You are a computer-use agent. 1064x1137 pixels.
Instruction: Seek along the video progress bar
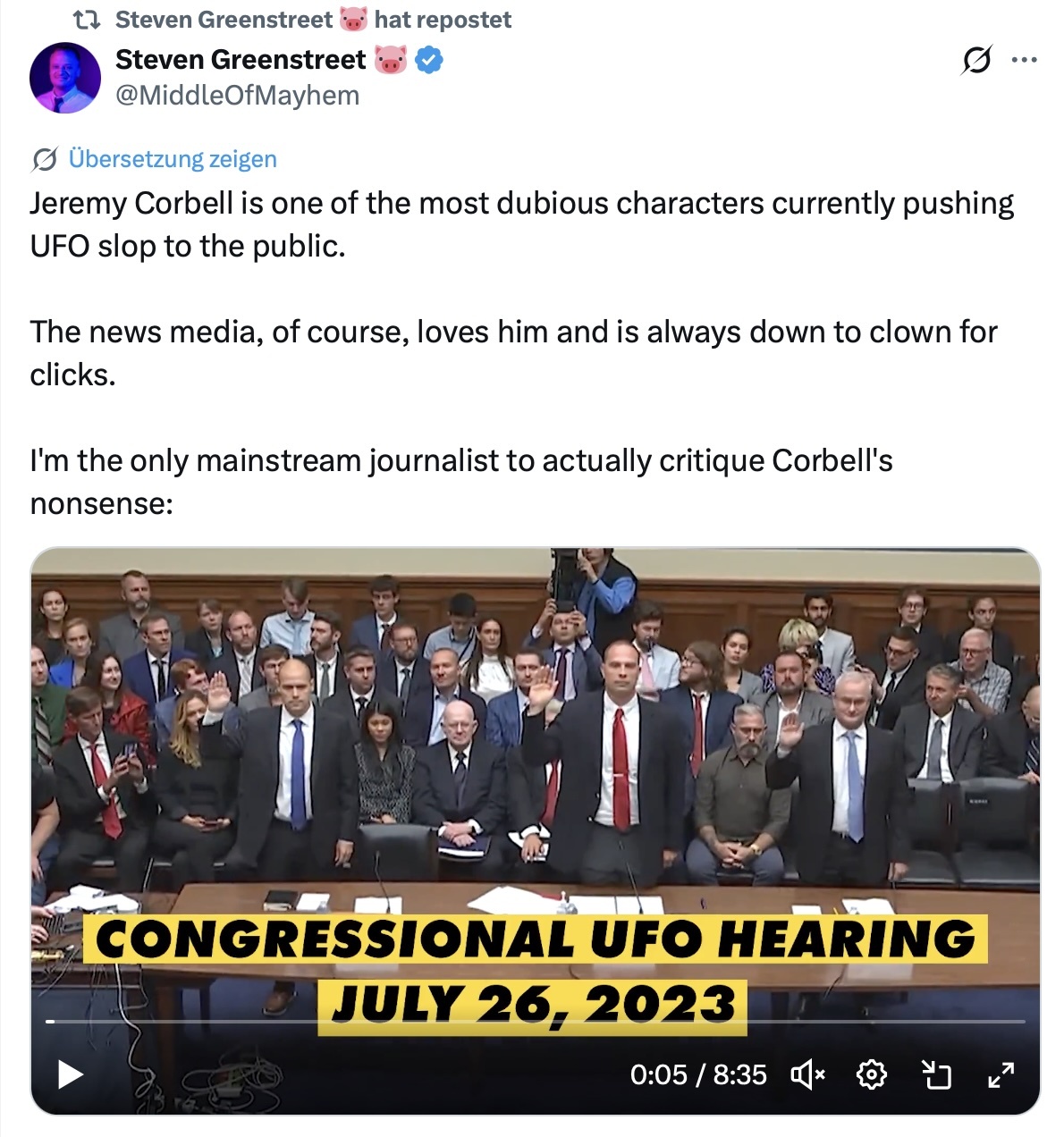point(536,1021)
